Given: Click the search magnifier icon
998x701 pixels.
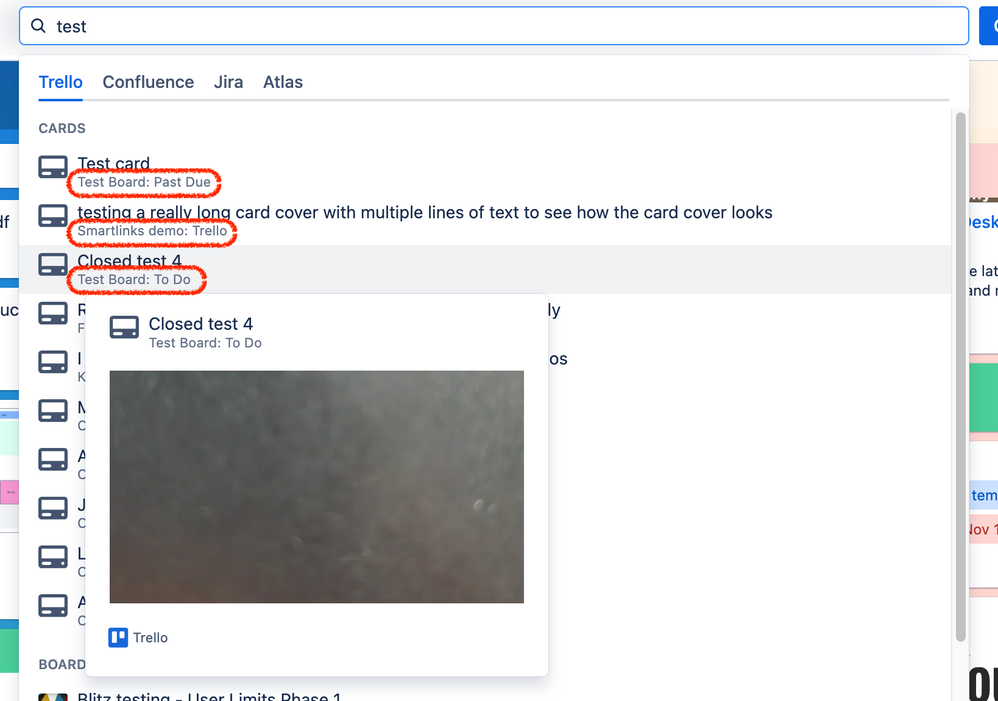Looking at the screenshot, I should click(38, 26).
